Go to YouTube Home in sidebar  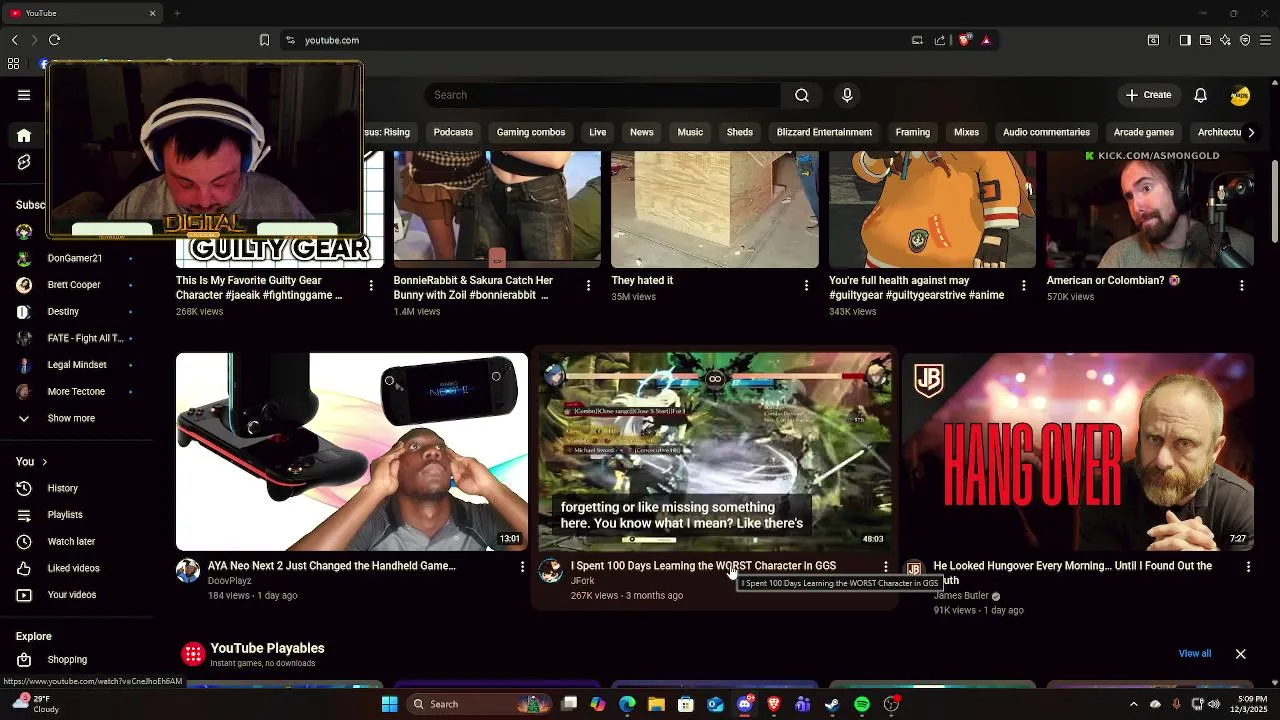(x=24, y=135)
